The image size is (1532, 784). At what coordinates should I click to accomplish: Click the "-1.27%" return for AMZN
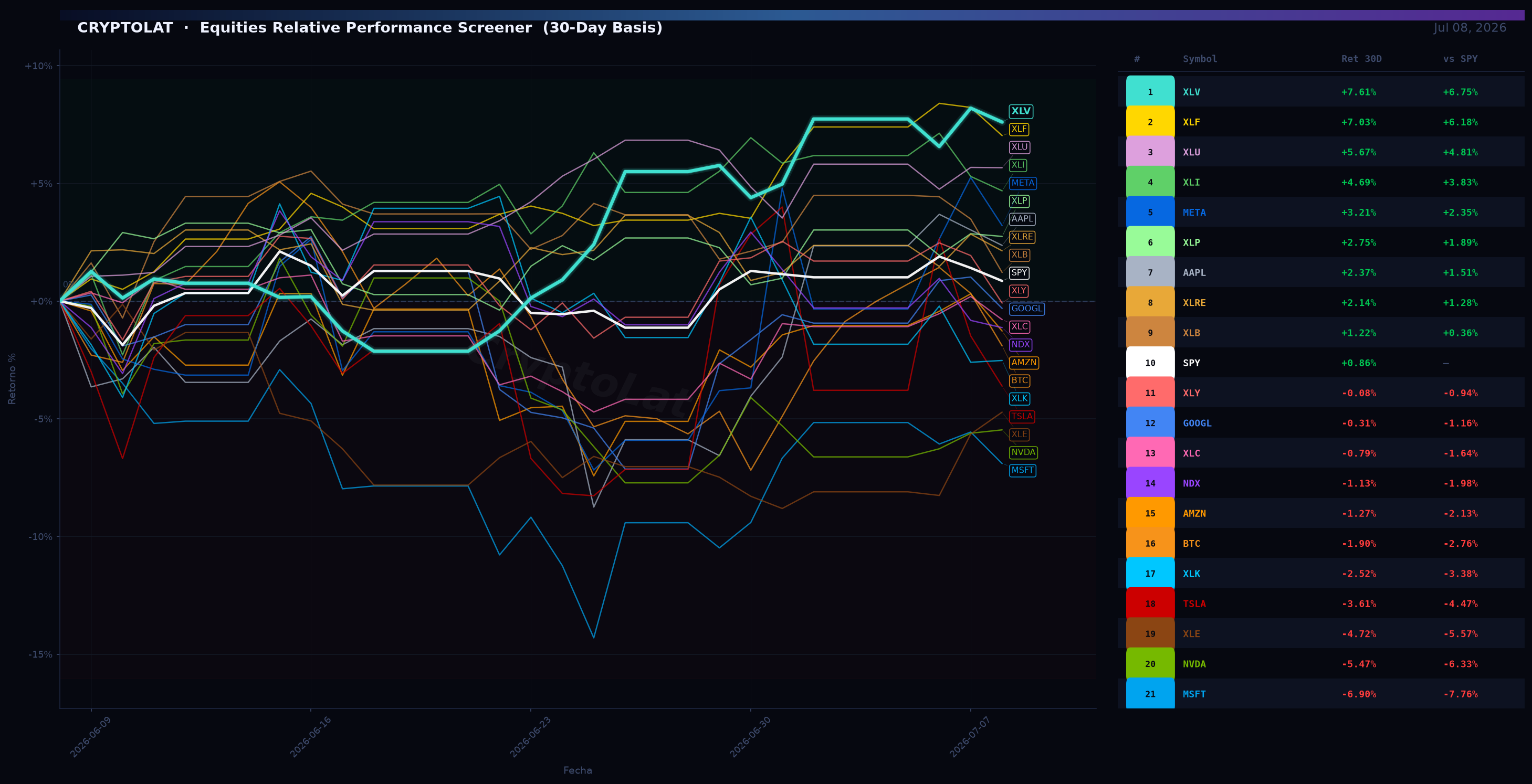(1358, 514)
